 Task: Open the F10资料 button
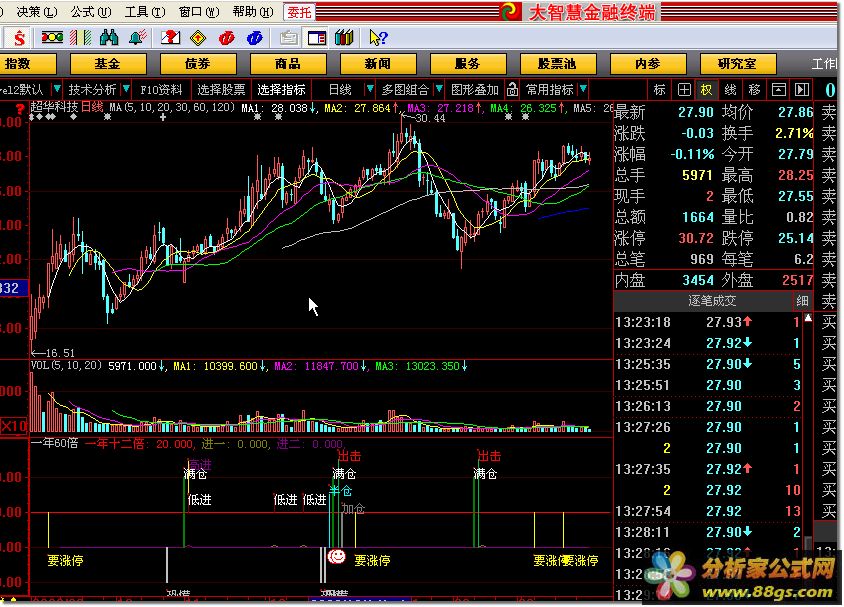click(161, 89)
